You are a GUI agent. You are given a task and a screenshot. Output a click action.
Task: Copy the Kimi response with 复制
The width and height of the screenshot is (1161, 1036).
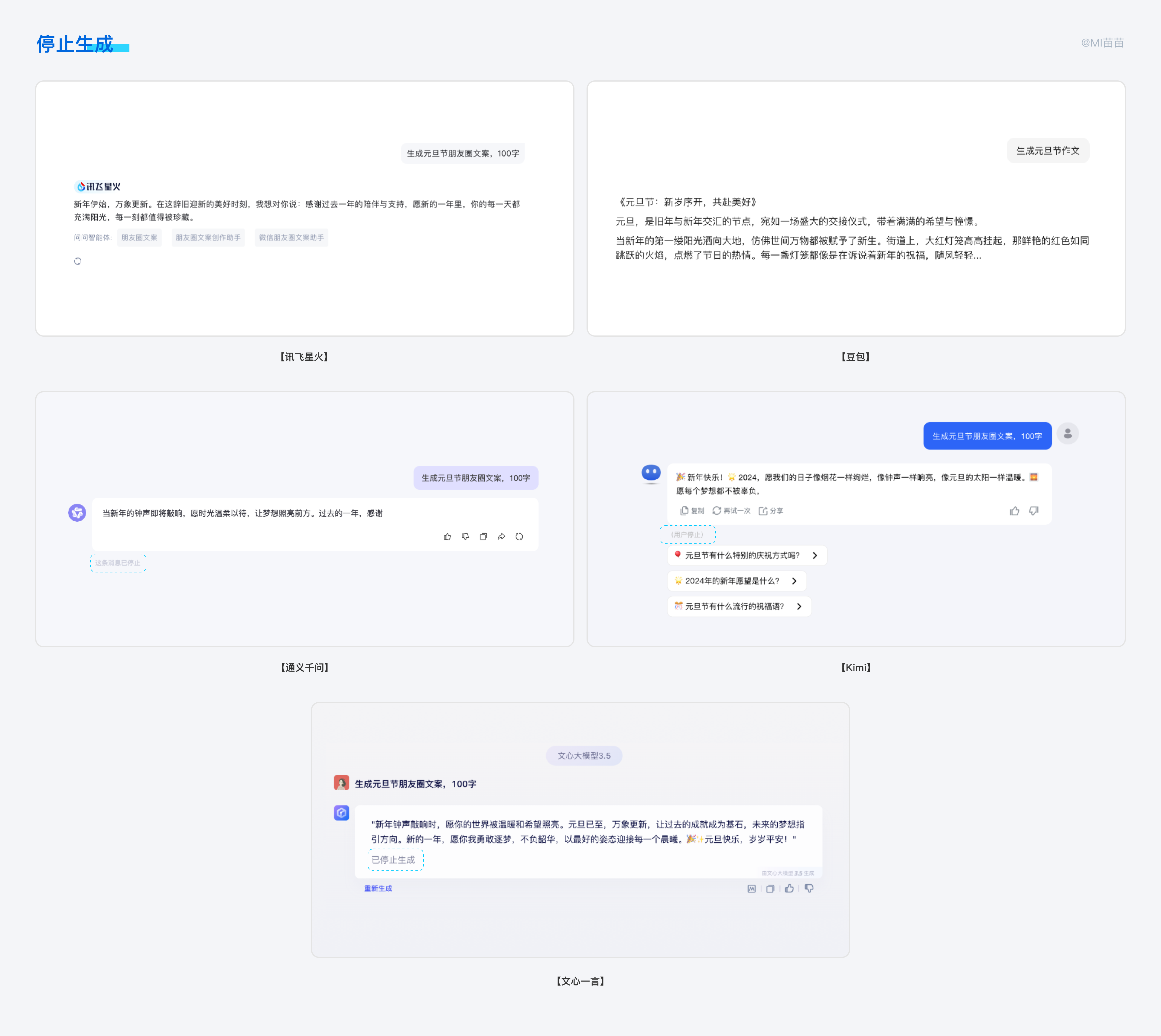point(692,511)
